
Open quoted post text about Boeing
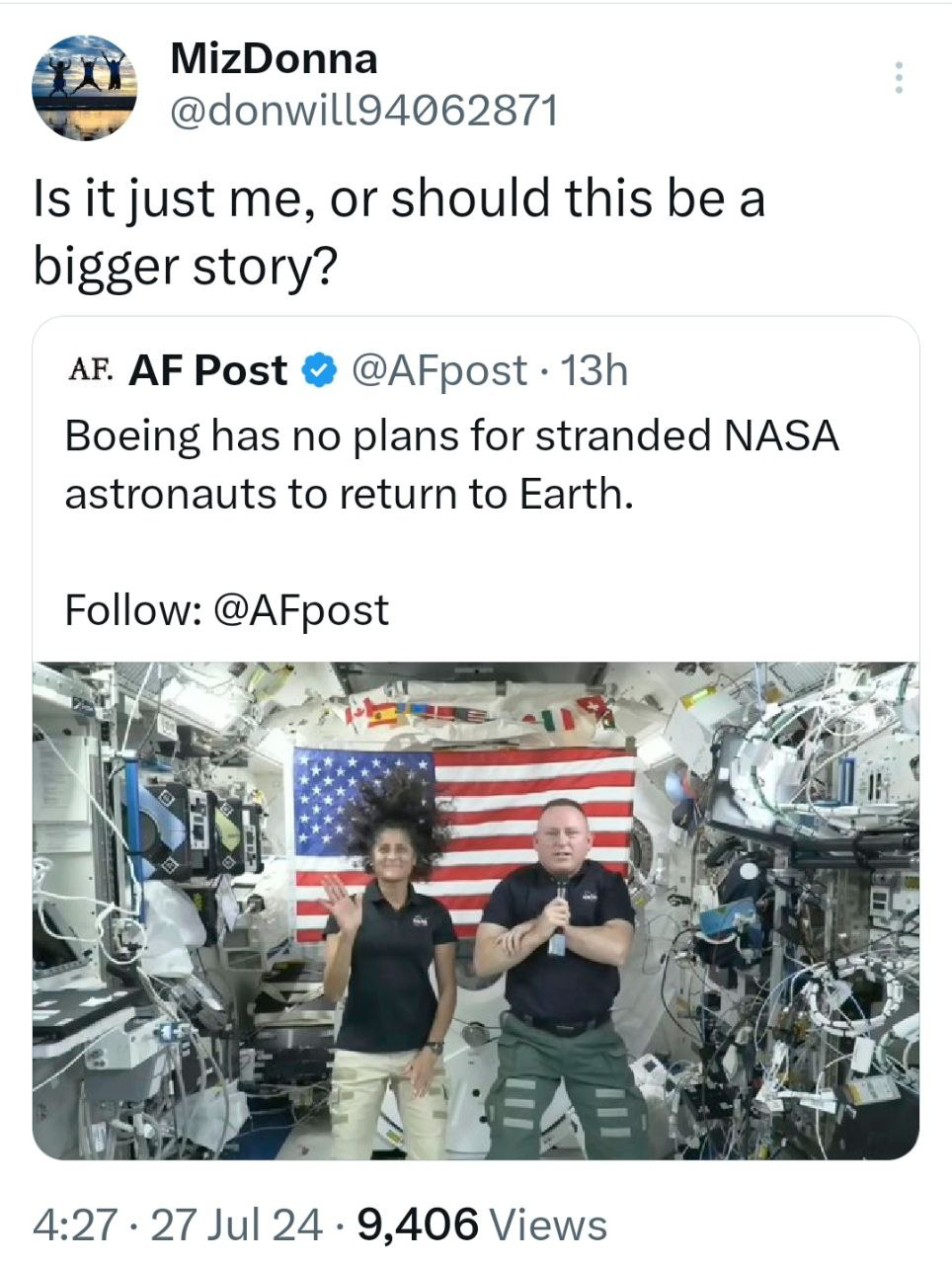[x=451, y=464]
